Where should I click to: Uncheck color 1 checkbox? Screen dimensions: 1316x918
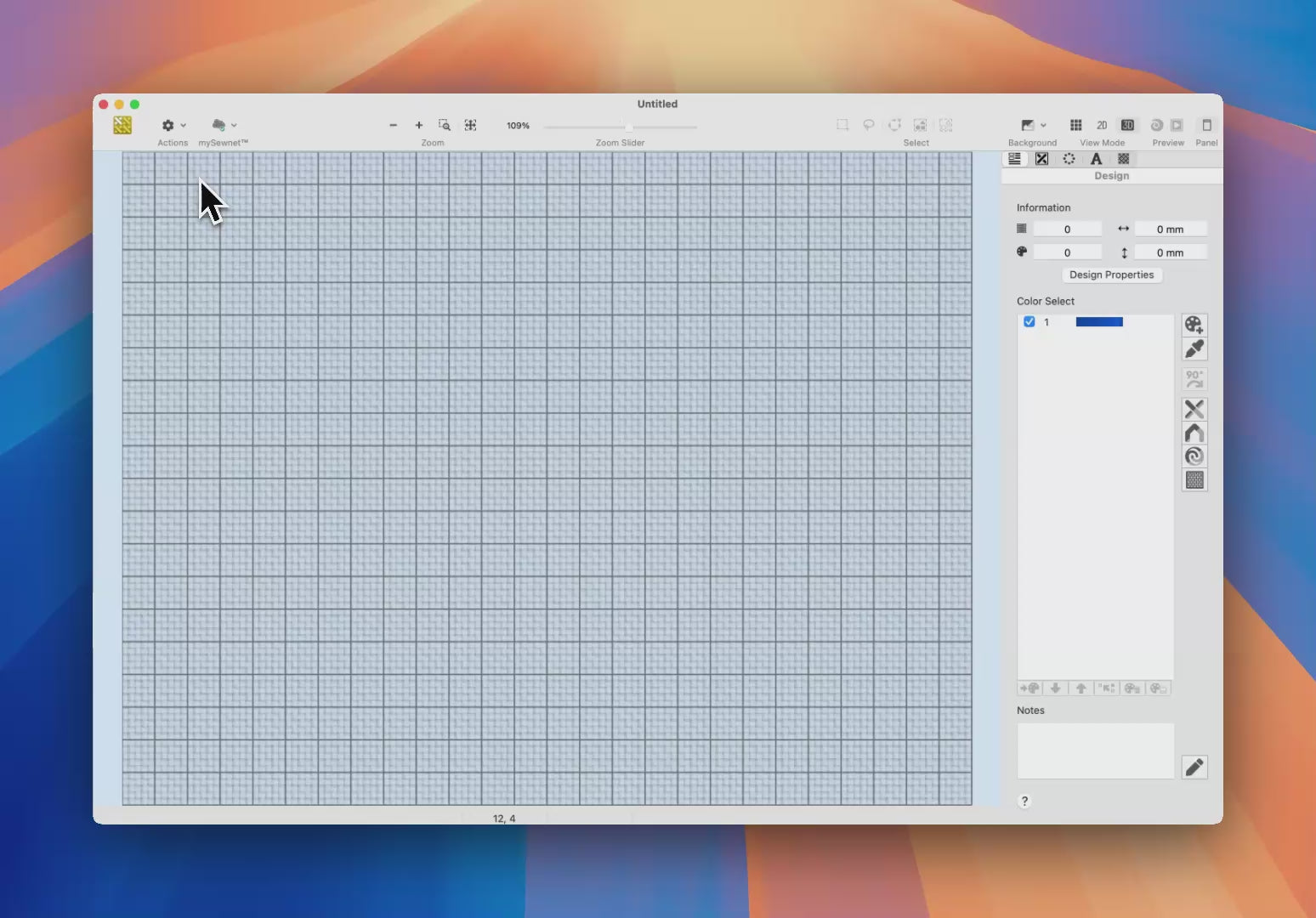tap(1029, 322)
